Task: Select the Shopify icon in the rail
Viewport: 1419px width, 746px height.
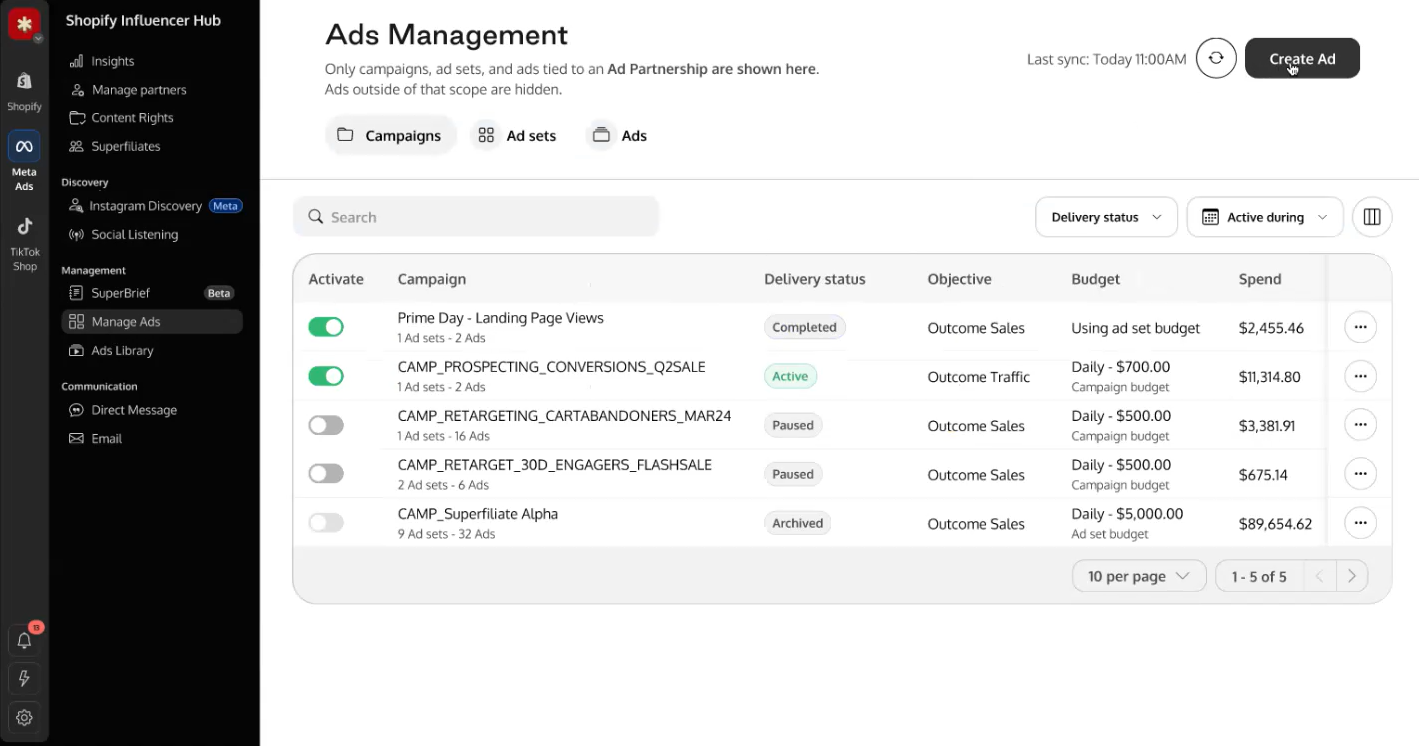Action: [24, 90]
